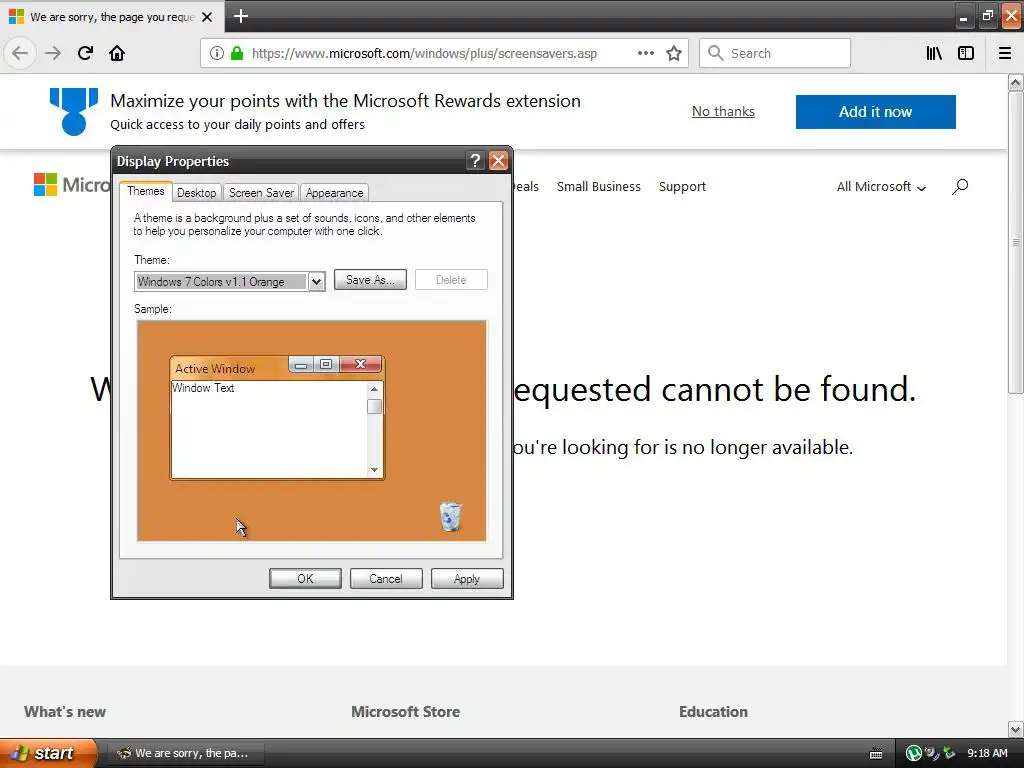This screenshot has height=768, width=1024.
Task: Click the green secure padlock icon
Action: [237, 53]
